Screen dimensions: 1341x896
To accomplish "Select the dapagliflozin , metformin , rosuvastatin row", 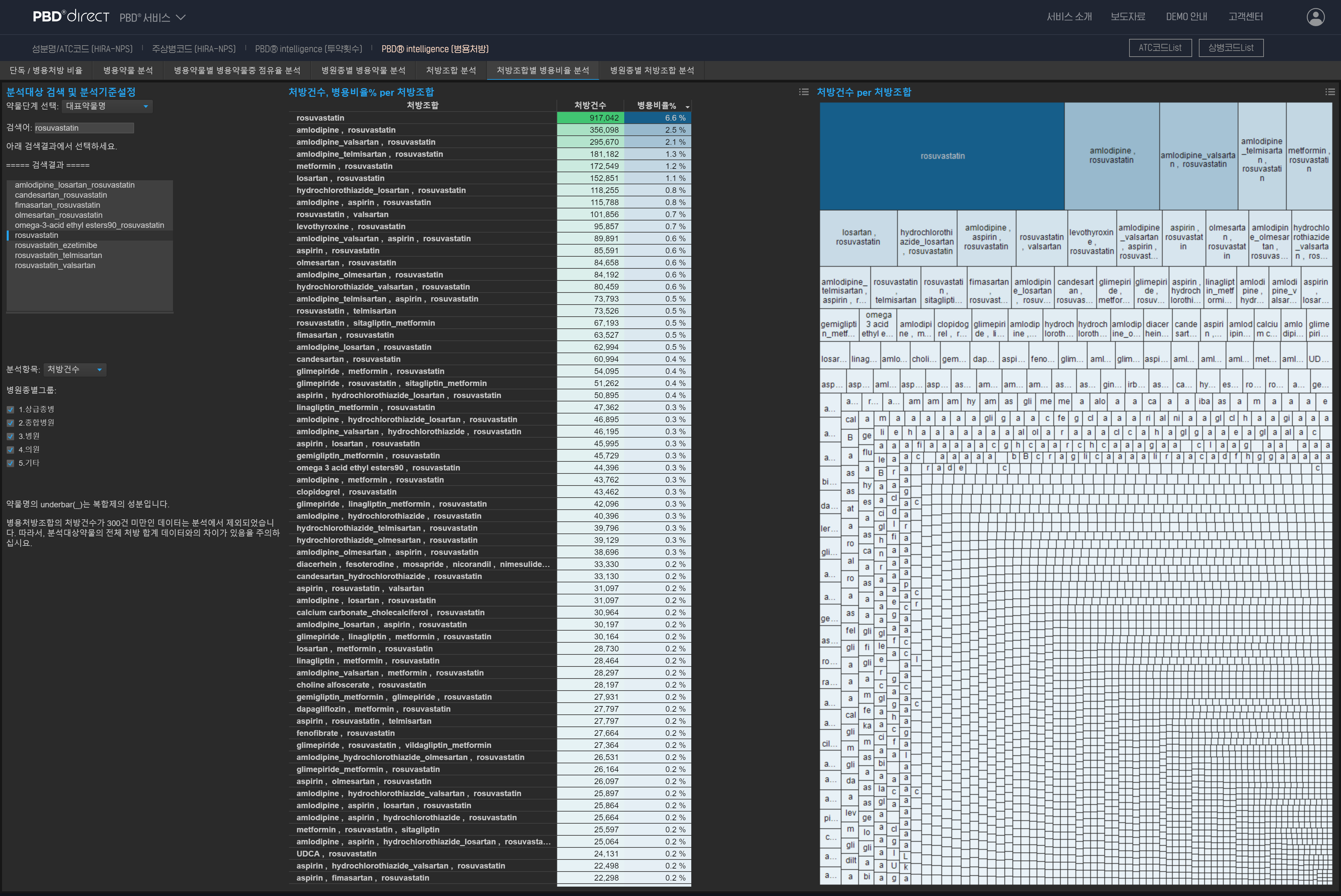I will [x=490, y=709].
